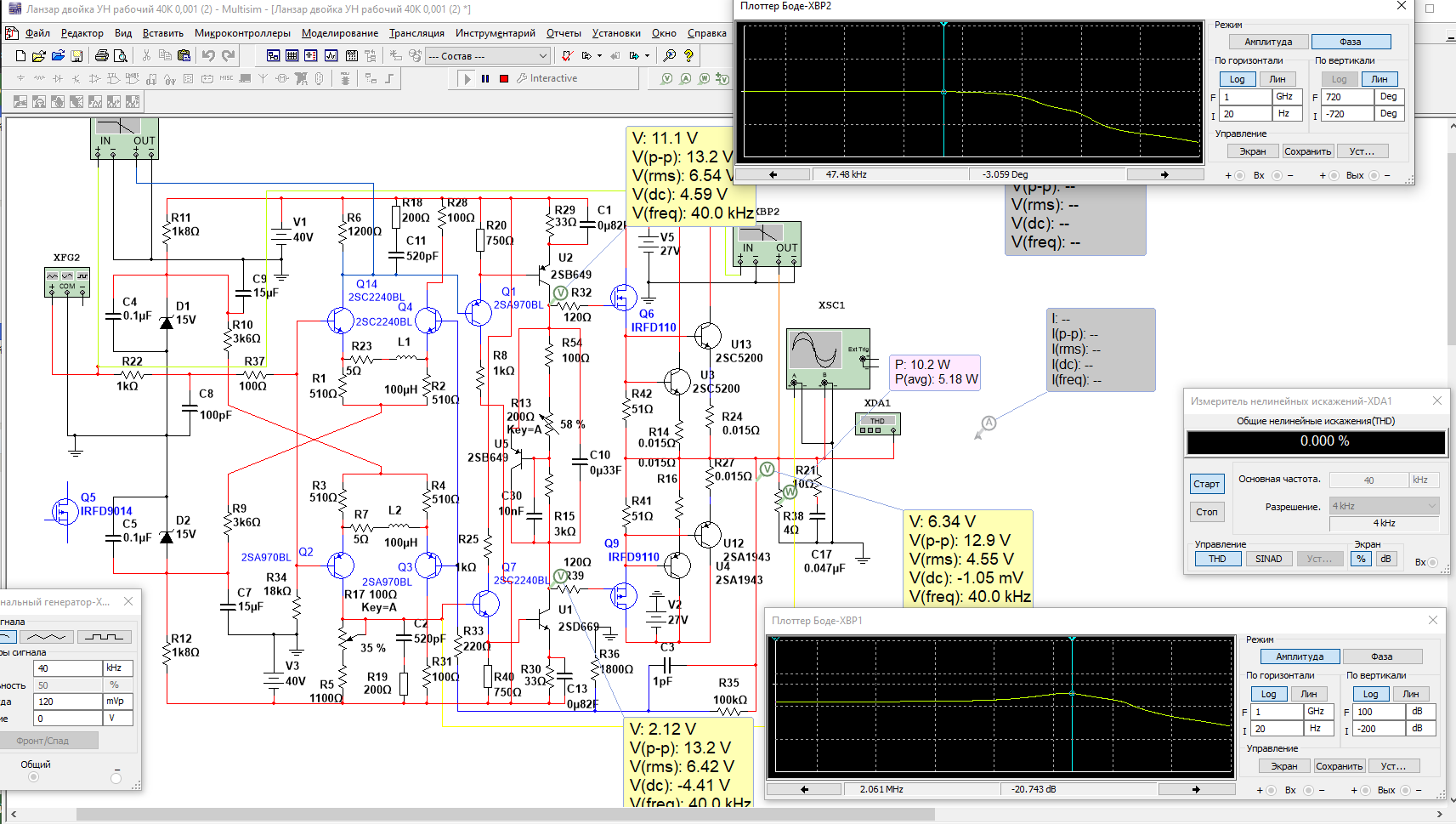Select the Общий terminal radio button
Image resolution: width=1456 pixels, height=824 pixels.
coord(34,777)
